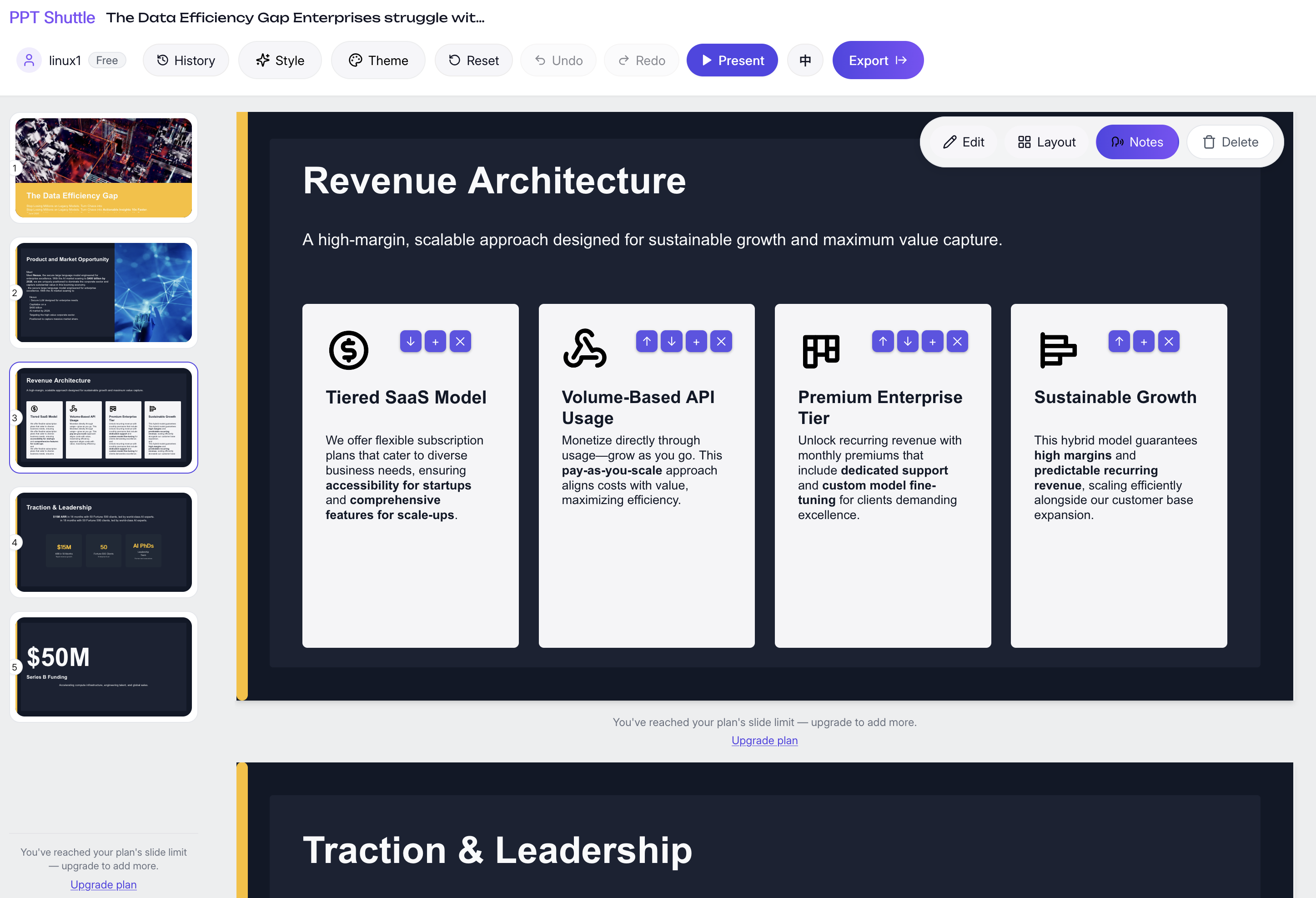This screenshot has width=1316, height=898.
Task: Move Tiered SaaS Model card down
Action: point(411,342)
